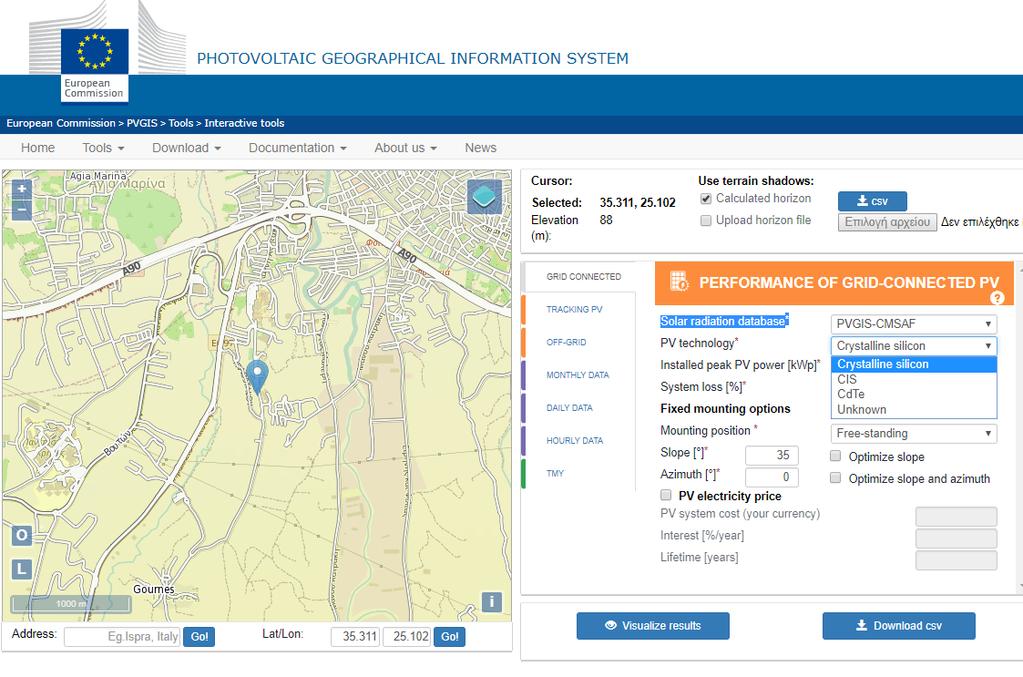The width and height of the screenshot is (1023, 677).
Task: Click the PV system cost field
Action: 956,517
